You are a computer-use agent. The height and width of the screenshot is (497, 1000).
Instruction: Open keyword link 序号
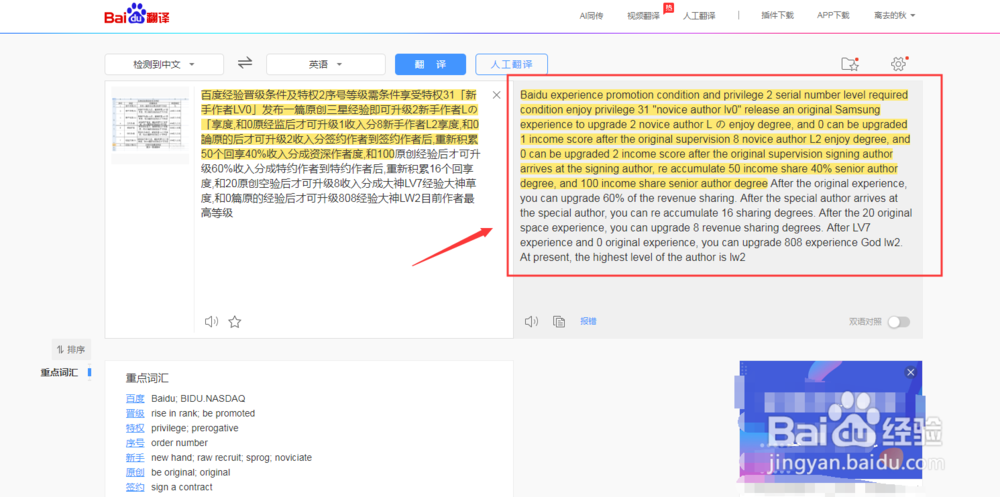(135, 443)
